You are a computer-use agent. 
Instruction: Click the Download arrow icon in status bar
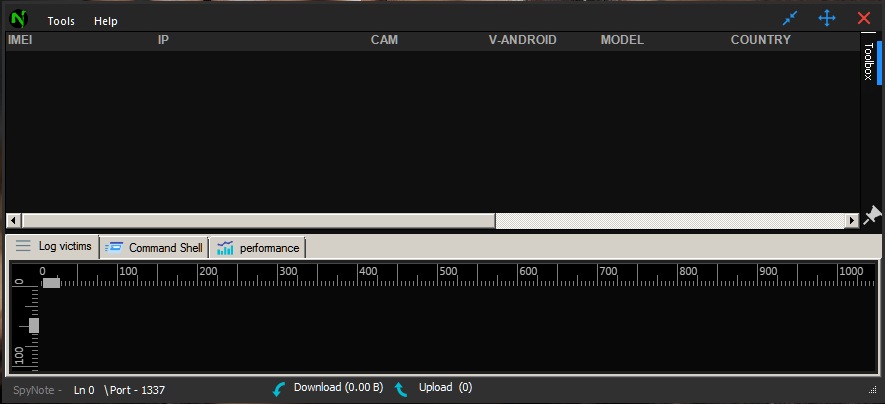pyautogui.click(x=279, y=389)
